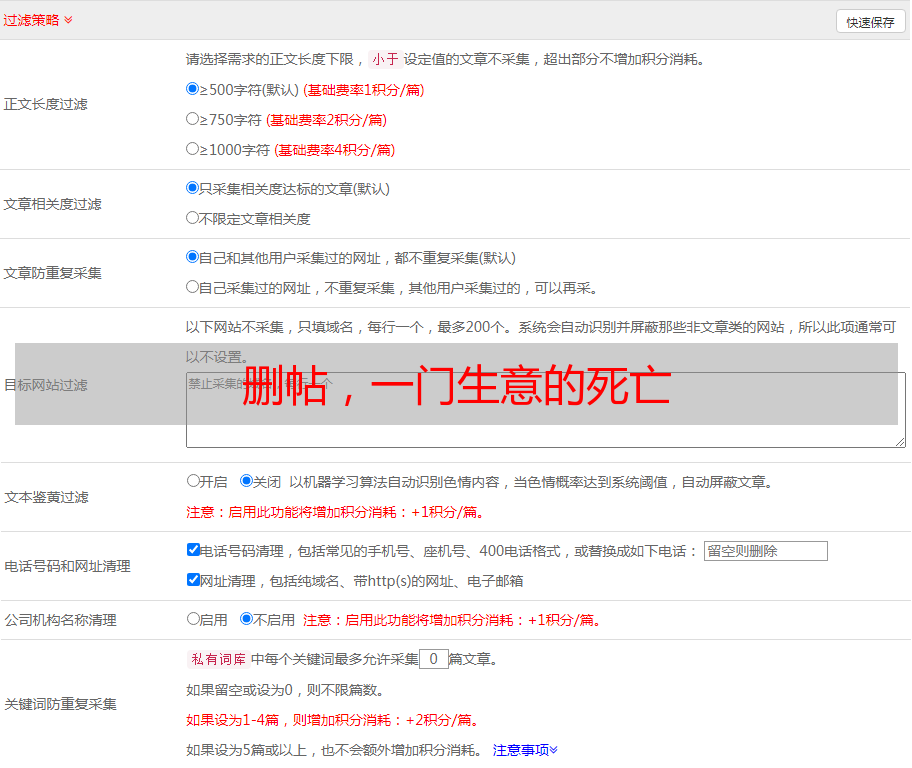Click the 关键词防重复采集 row label
Viewport: 912px width, 768px height.
[x=60, y=704]
